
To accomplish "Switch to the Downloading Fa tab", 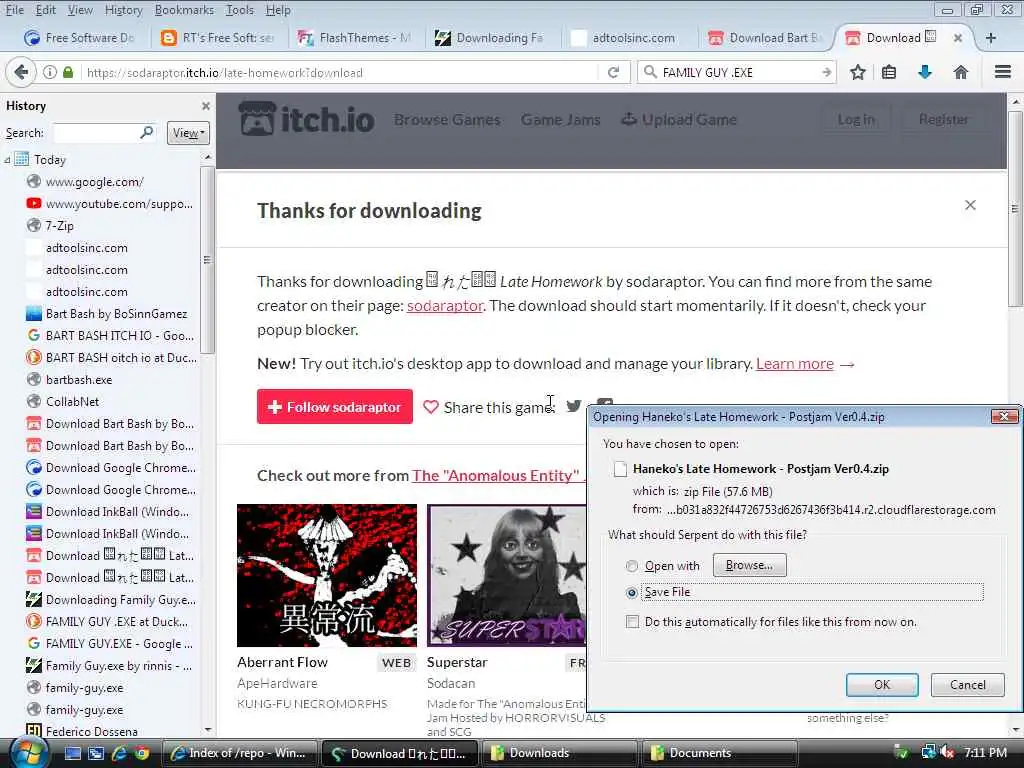I will pyautogui.click(x=490, y=38).
